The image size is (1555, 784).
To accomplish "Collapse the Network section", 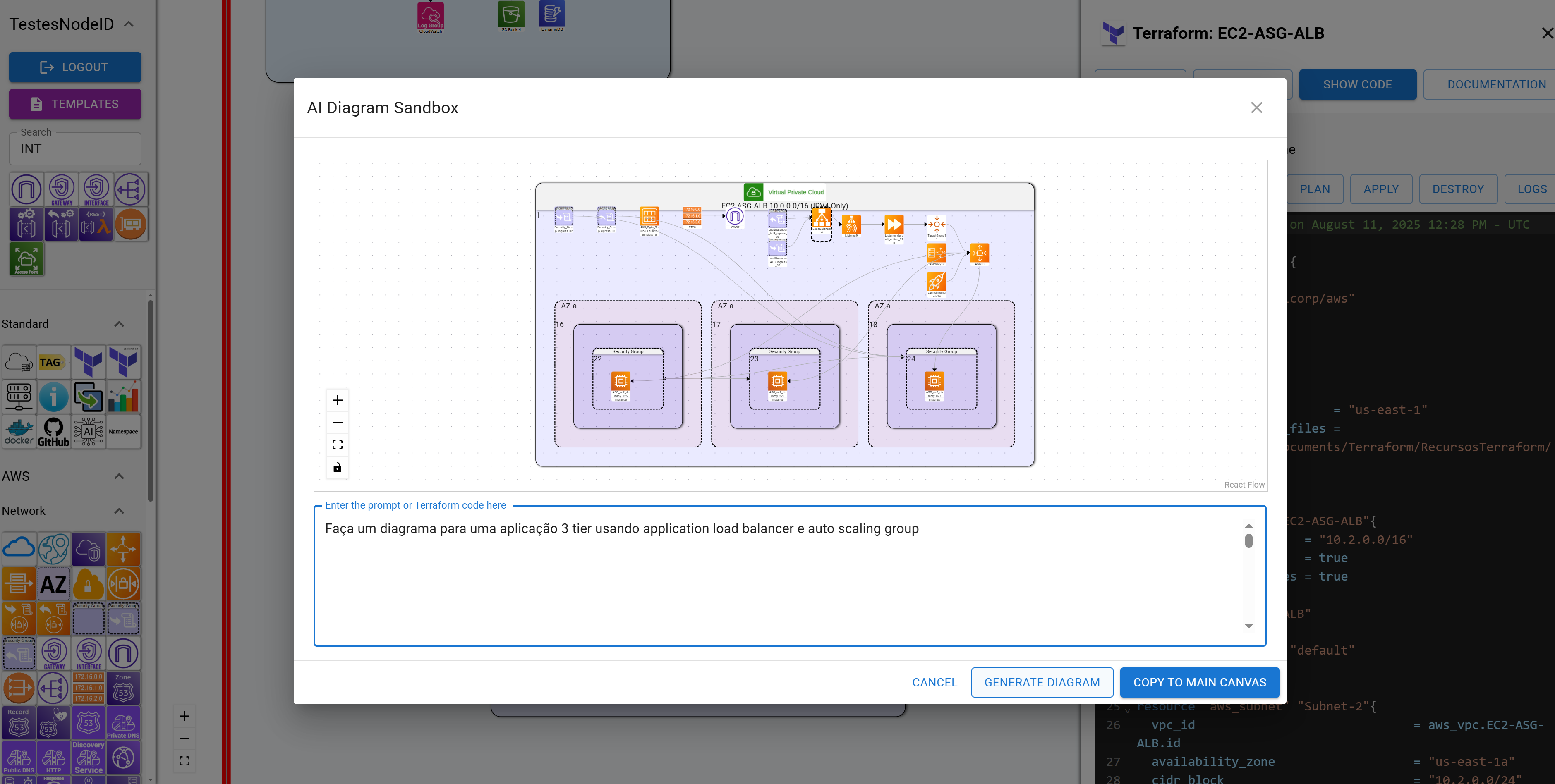I will pos(119,511).
